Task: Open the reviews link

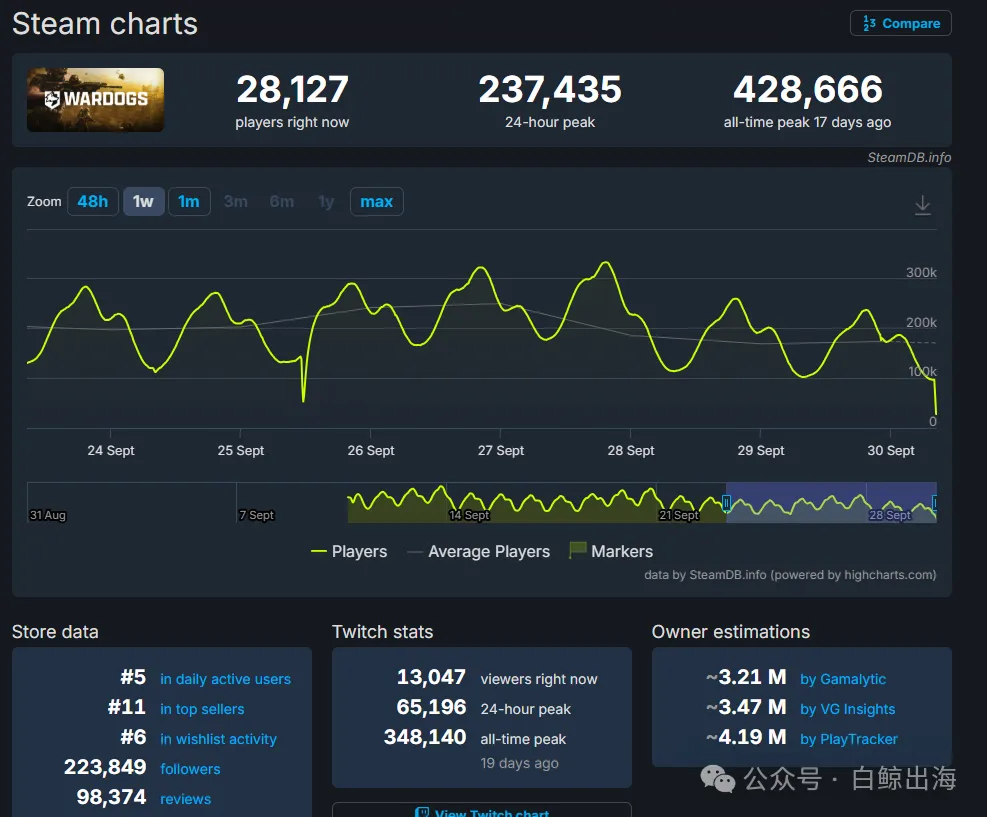Action: pos(186,799)
